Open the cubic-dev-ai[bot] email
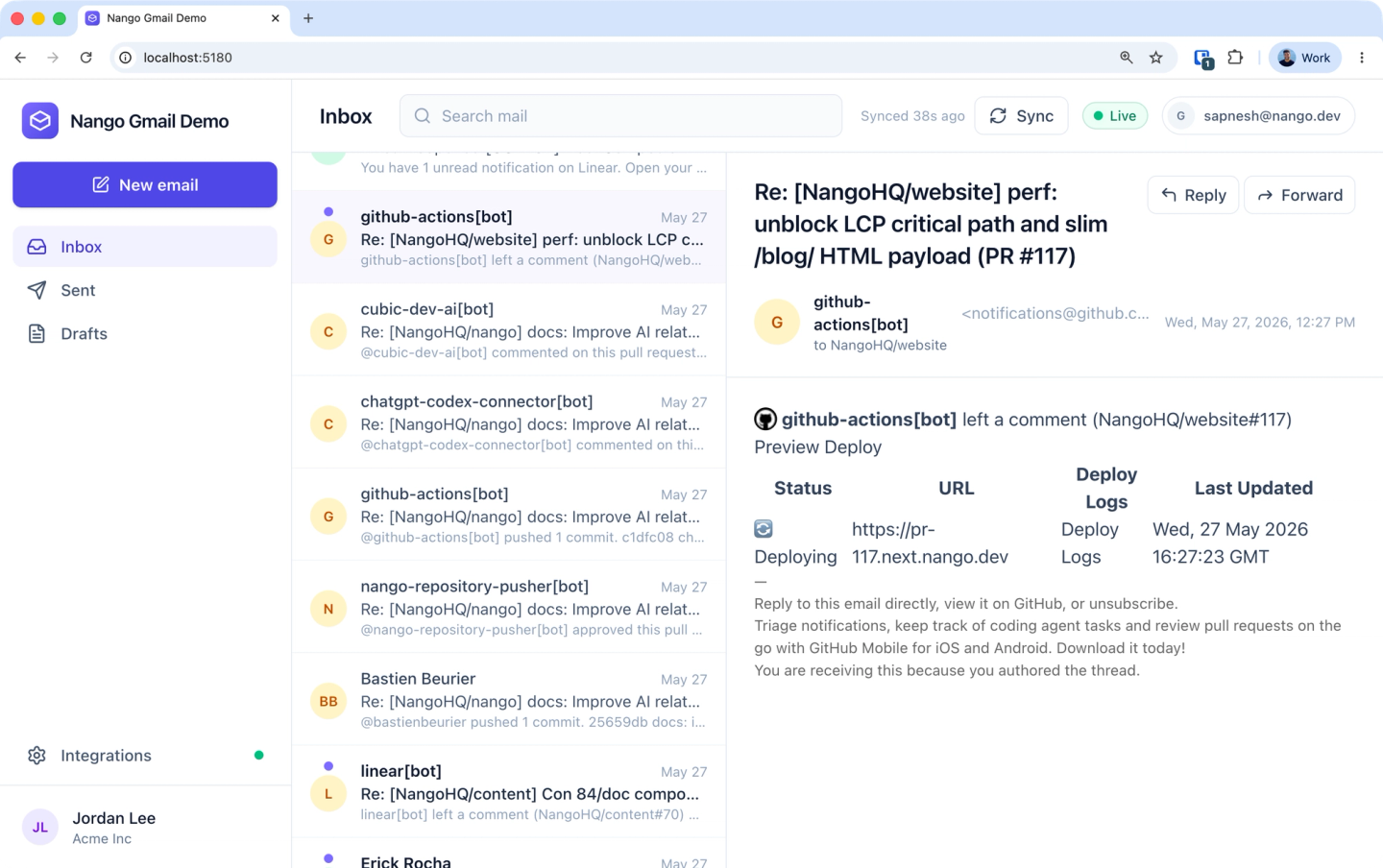Image resolution: width=1383 pixels, height=868 pixels. (x=509, y=329)
